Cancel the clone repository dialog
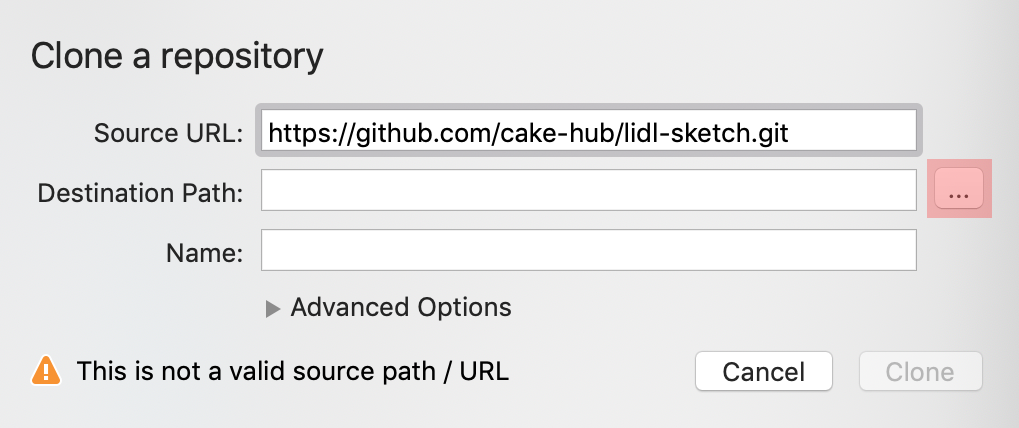 764,371
